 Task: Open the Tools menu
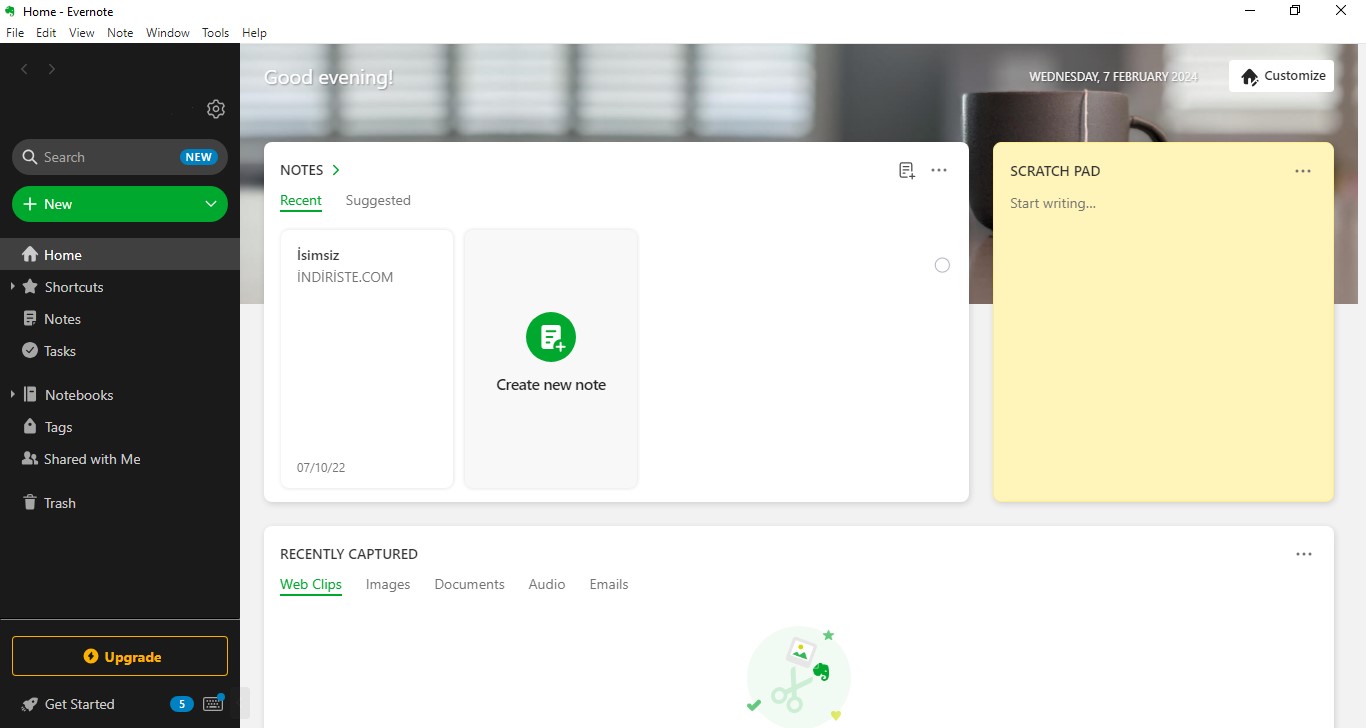pyautogui.click(x=215, y=33)
